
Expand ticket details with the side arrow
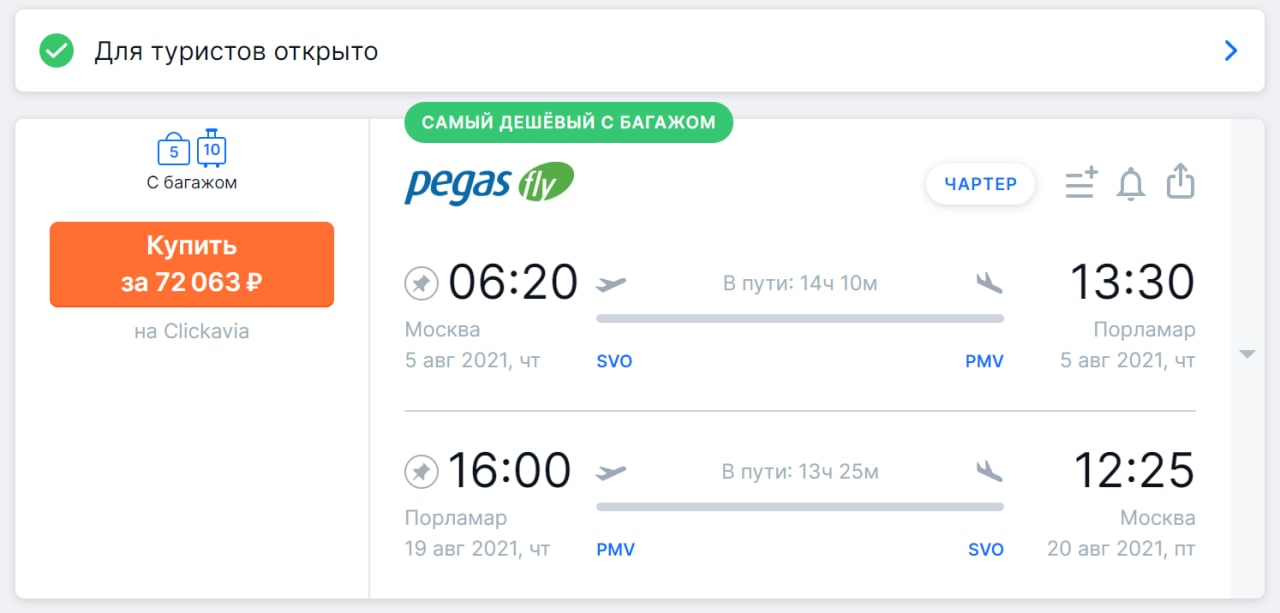(1247, 354)
